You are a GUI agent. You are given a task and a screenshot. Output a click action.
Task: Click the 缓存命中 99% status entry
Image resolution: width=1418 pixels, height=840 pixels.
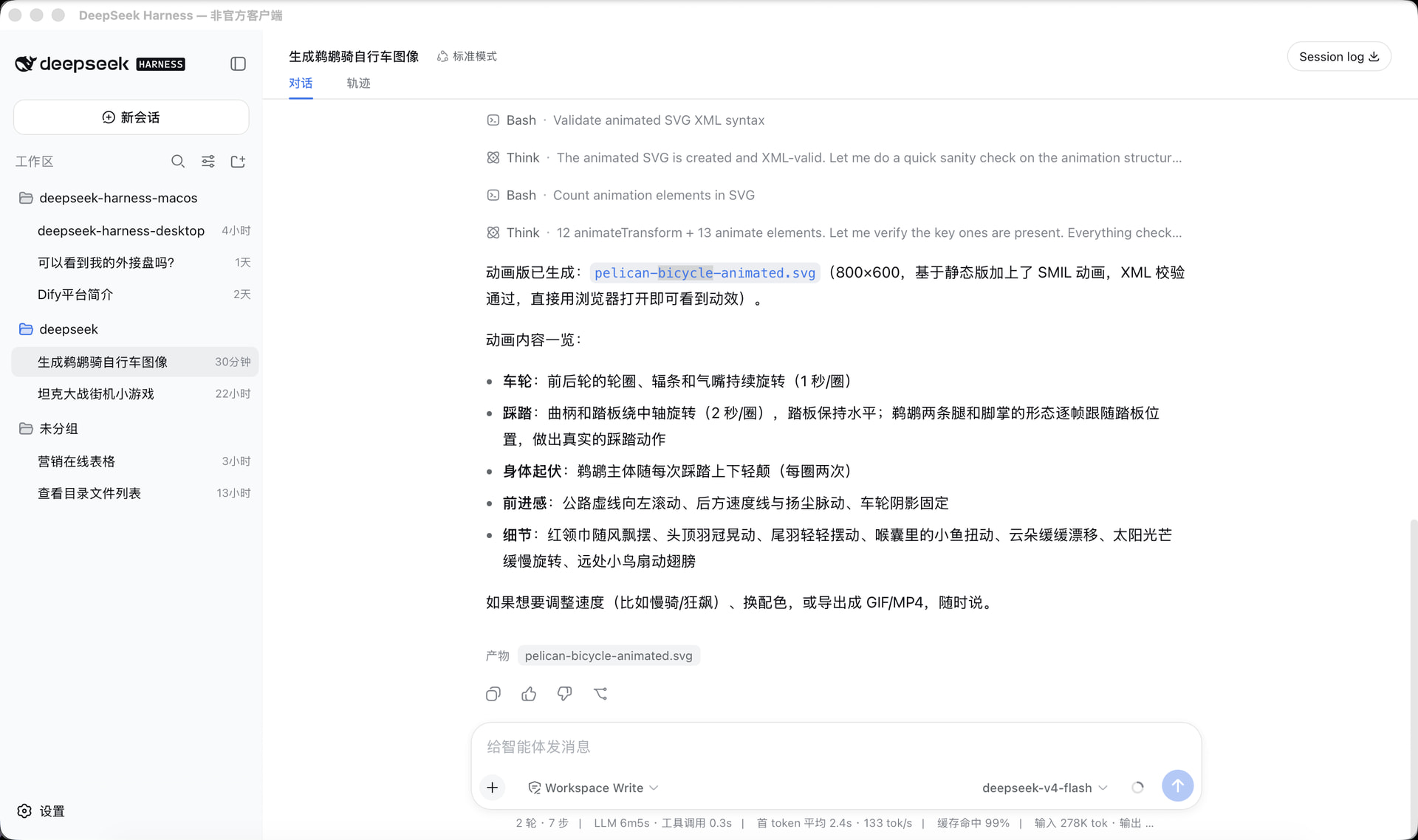pyautogui.click(x=973, y=823)
